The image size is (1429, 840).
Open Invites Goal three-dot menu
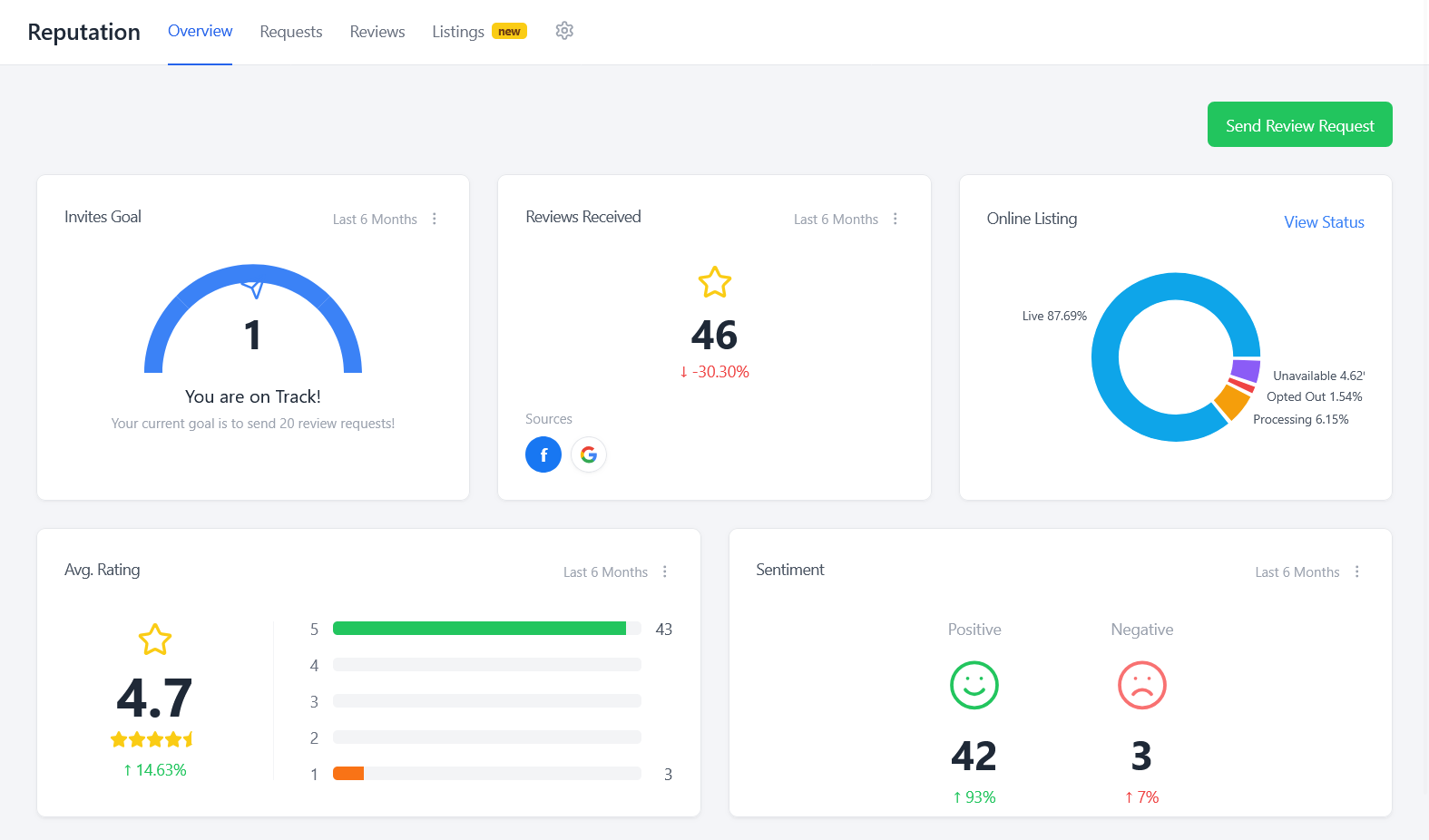pos(435,219)
